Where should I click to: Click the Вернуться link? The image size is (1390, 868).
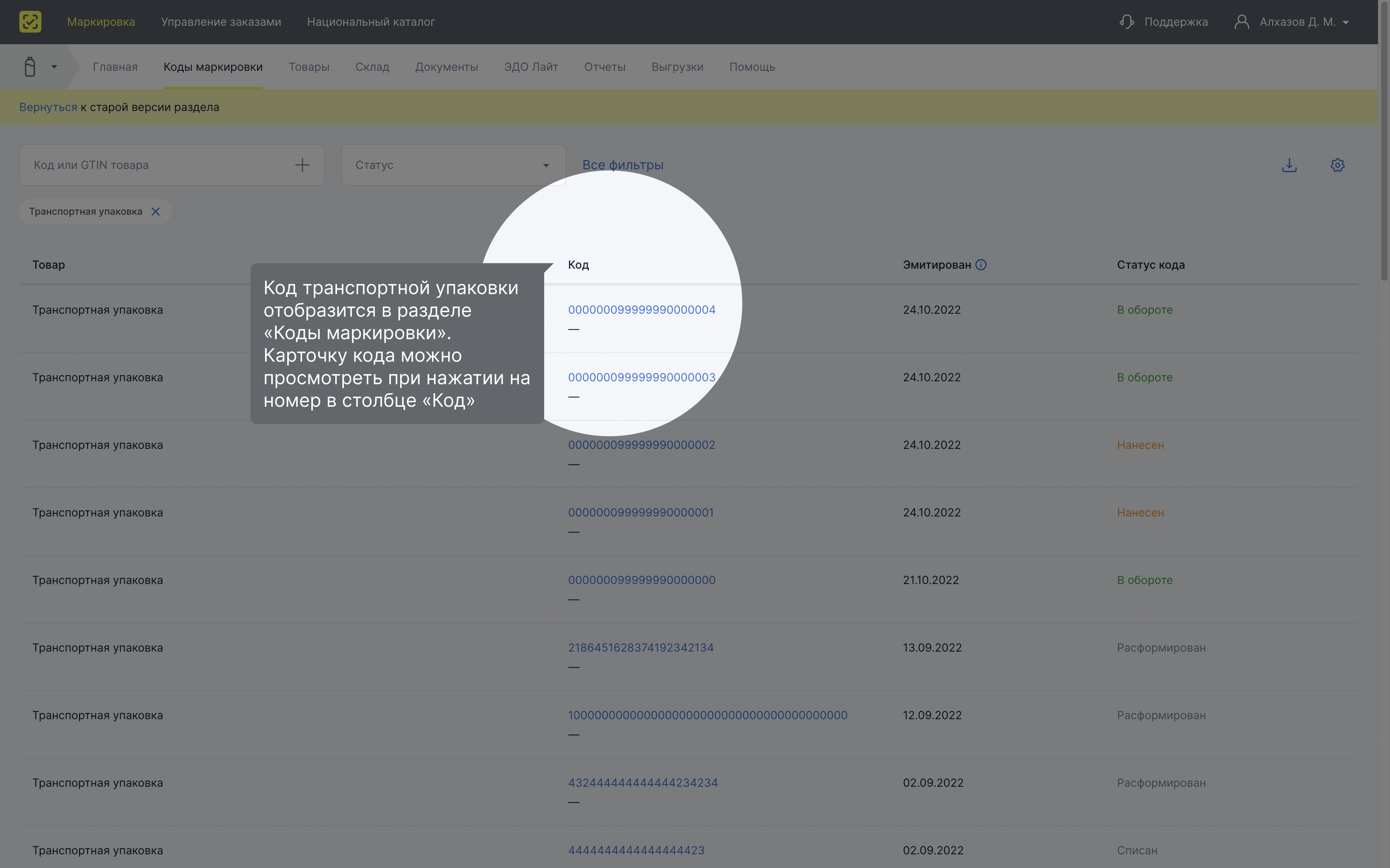(48, 107)
